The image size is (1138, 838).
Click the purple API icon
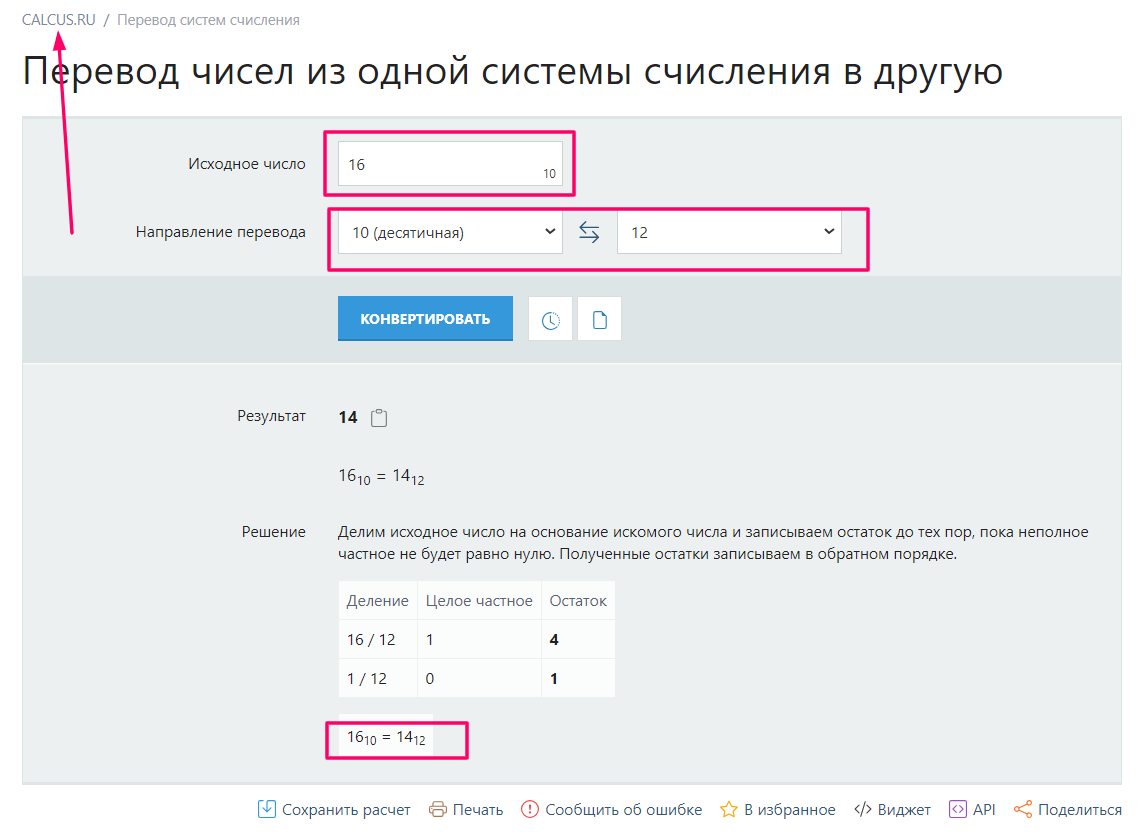coord(958,809)
